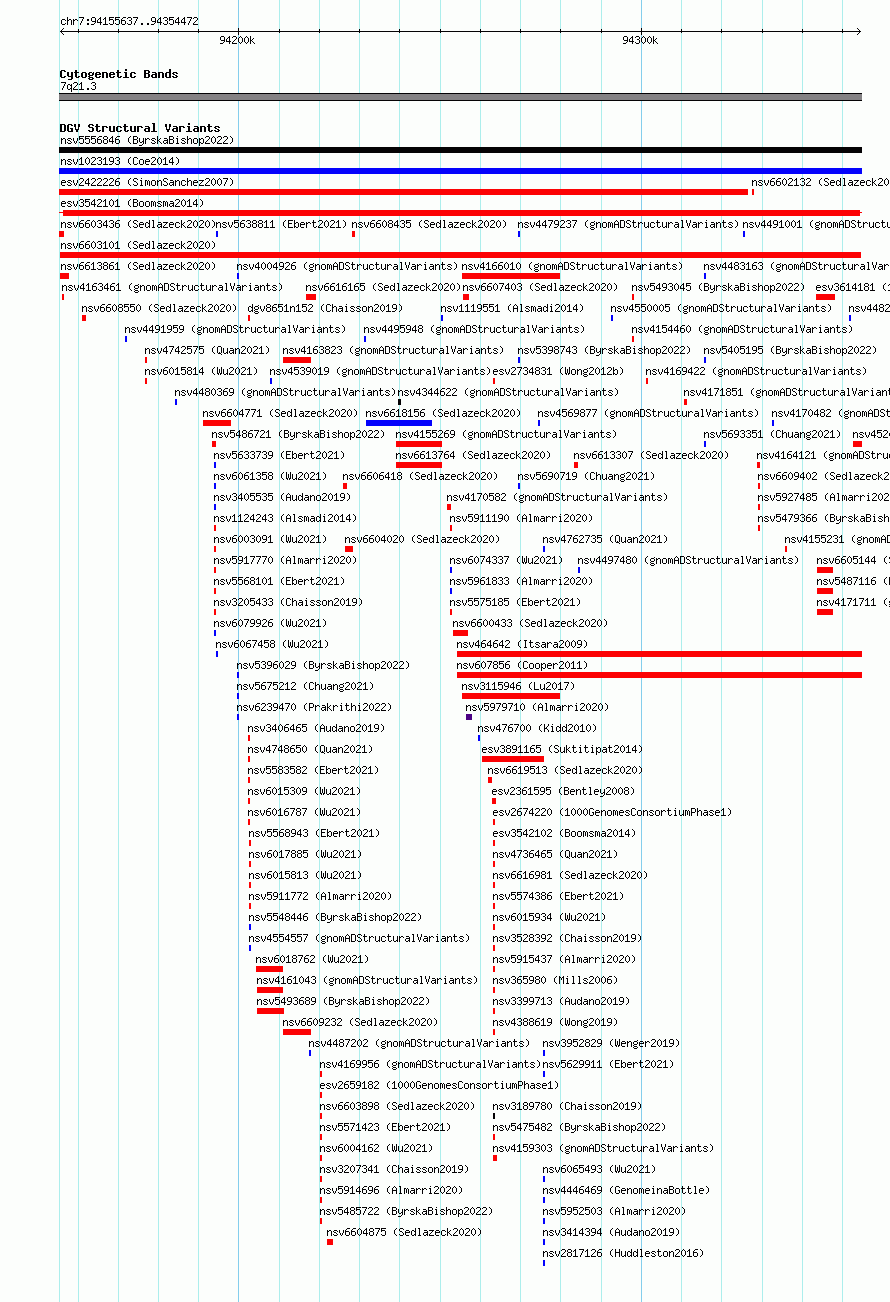The image size is (890, 1302).
Task: Select the nsv2817126 (Huddleston2016) label
Action: coord(623,1253)
